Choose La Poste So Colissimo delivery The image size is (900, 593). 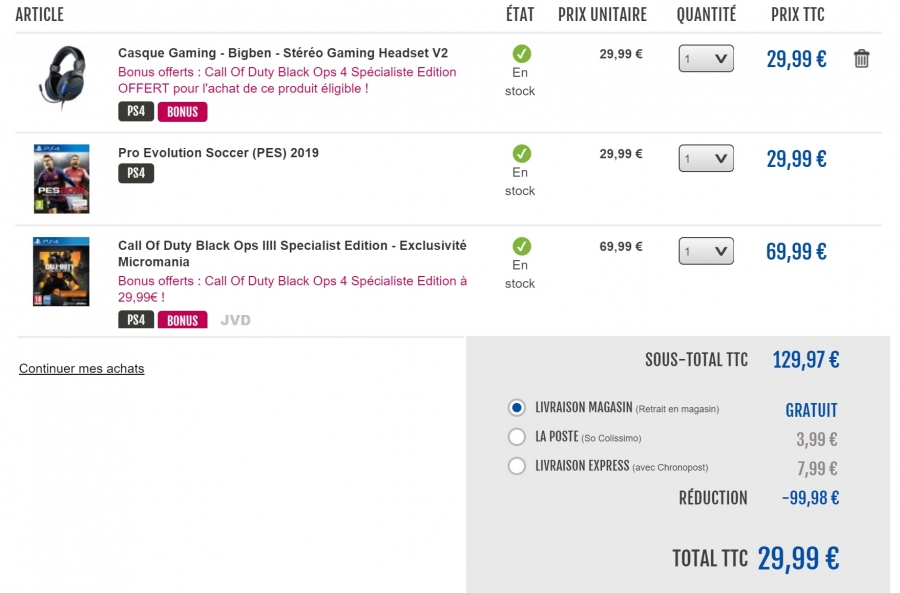click(517, 437)
